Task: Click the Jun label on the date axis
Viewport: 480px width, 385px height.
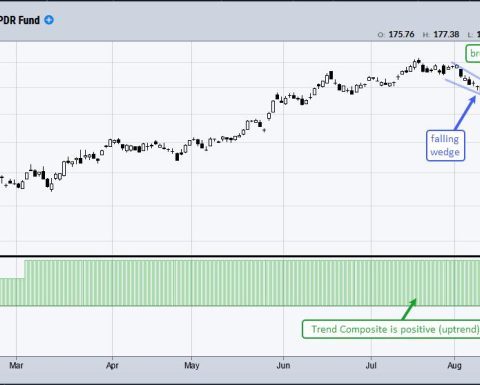Action: pyautogui.click(x=283, y=366)
